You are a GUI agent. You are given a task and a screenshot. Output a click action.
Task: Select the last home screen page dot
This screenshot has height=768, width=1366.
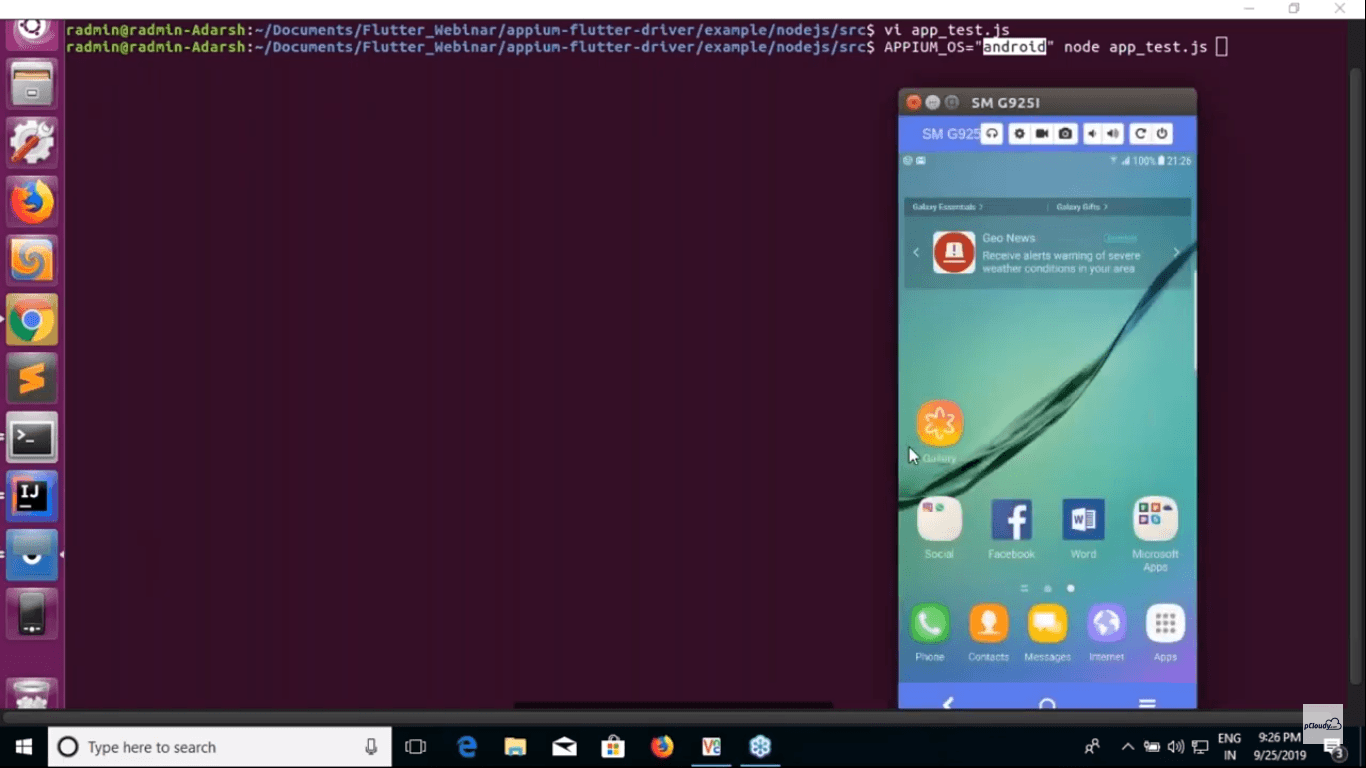click(1070, 589)
